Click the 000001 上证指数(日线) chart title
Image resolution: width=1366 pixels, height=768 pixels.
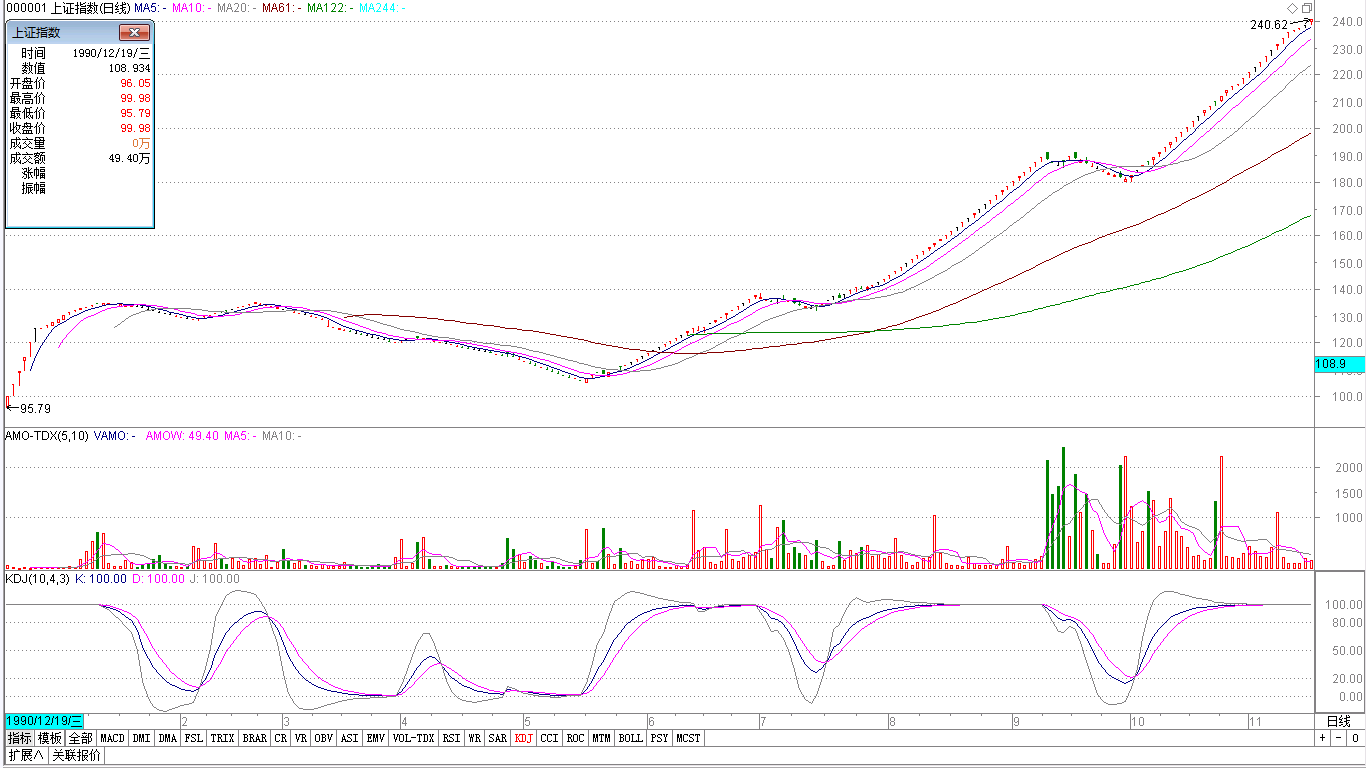[x=68, y=8]
